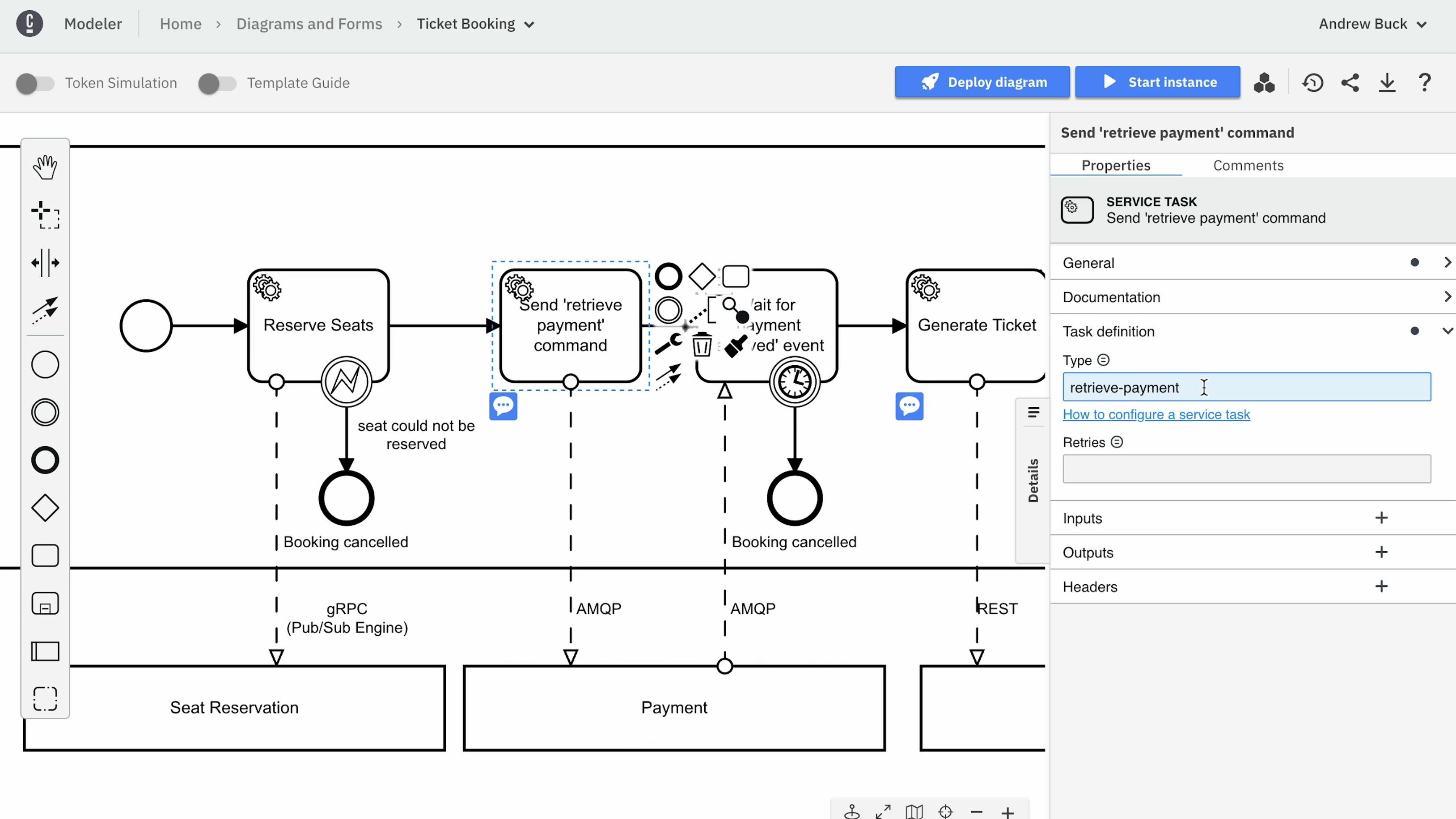Image resolution: width=1456 pixels, height=819 pixels.
Task: Click the Deploy diagram button
Action: 982,83
